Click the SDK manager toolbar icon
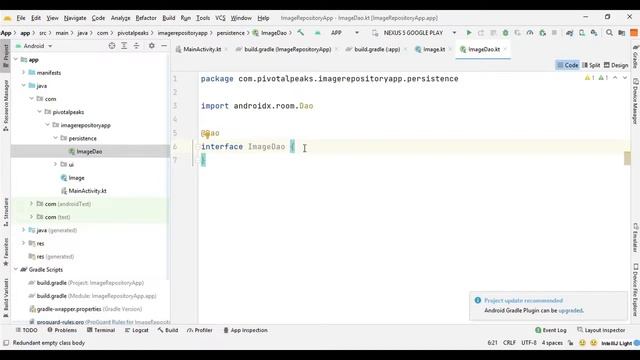Image resolution: width=640 pixels, height=360 pixels. click(594, 33)
